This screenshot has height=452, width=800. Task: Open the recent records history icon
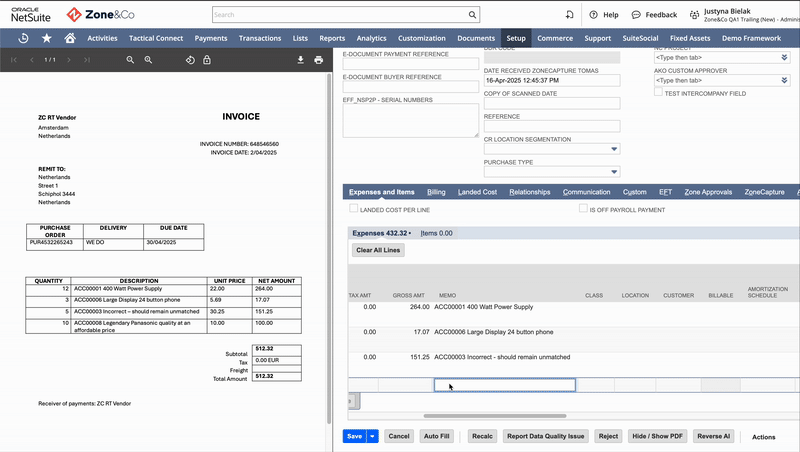click(x=23, y=38)
